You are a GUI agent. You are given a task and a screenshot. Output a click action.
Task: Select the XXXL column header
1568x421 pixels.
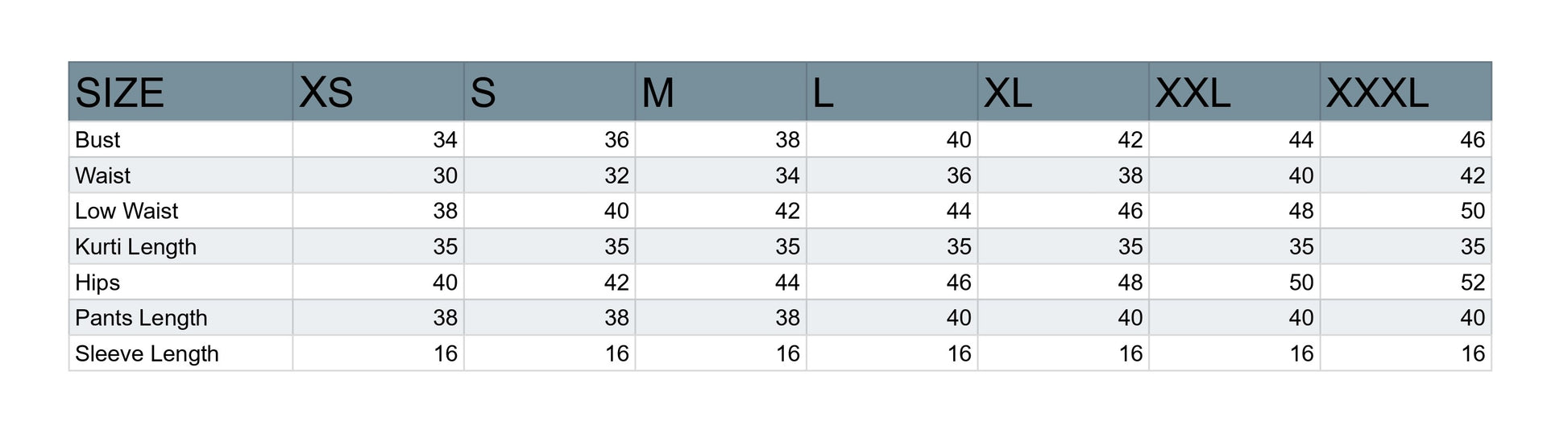click(x=1405, y=92)
